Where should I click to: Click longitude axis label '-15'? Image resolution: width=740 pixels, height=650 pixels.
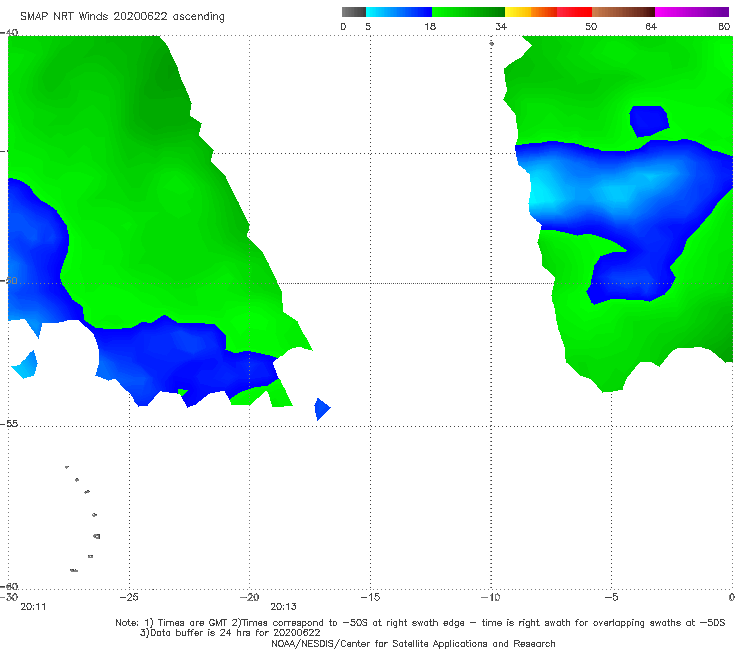(370, 597)
